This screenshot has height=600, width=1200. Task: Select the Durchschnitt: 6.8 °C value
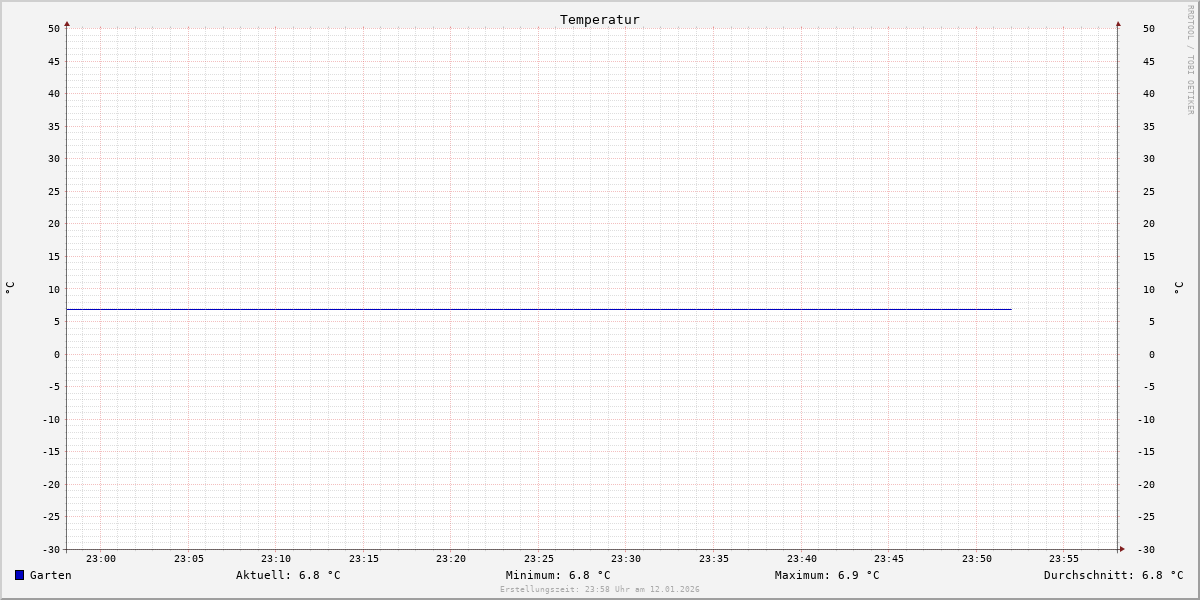click(1113, 575)
